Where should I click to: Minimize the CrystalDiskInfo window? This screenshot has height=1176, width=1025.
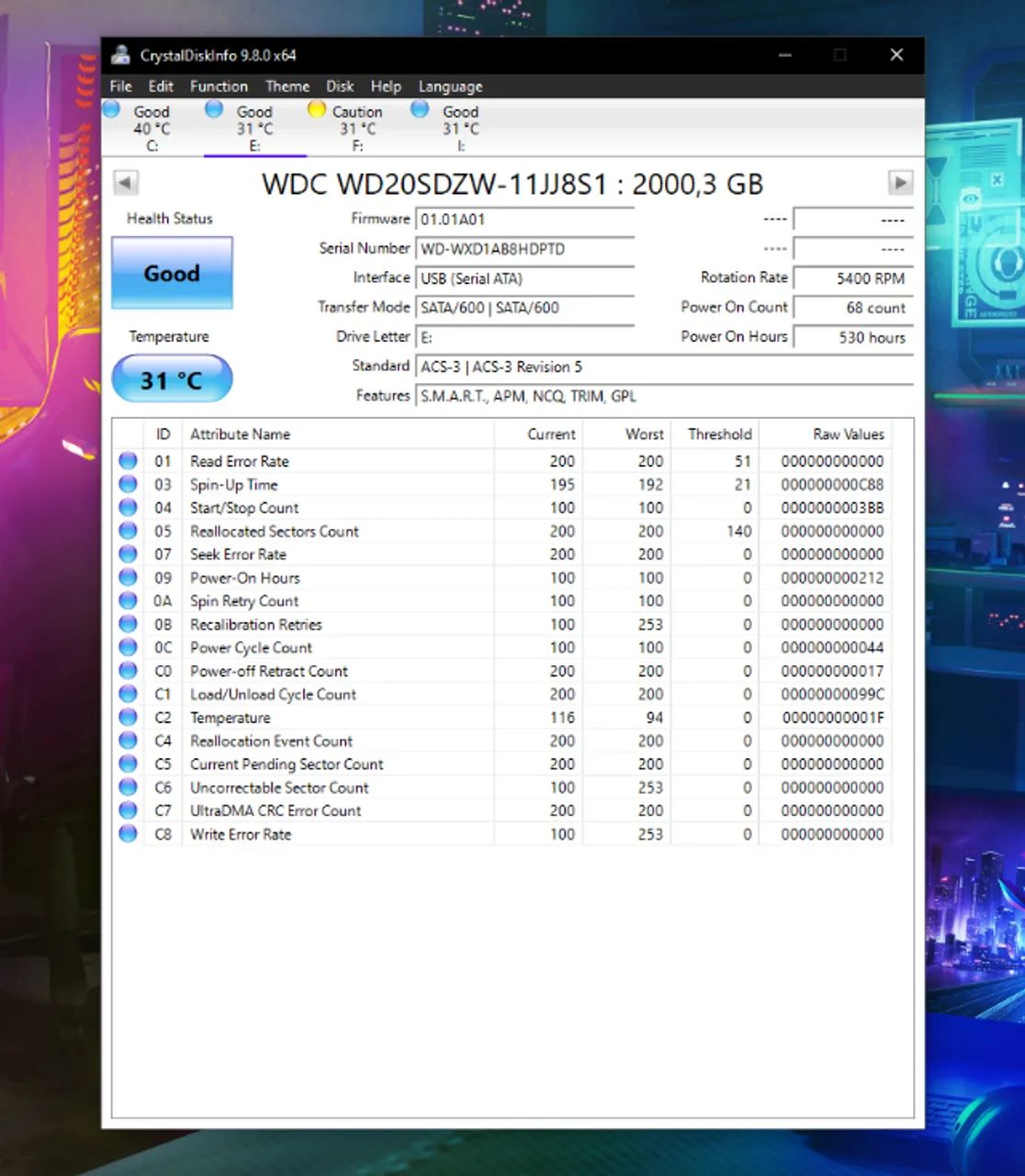point(785,55)
